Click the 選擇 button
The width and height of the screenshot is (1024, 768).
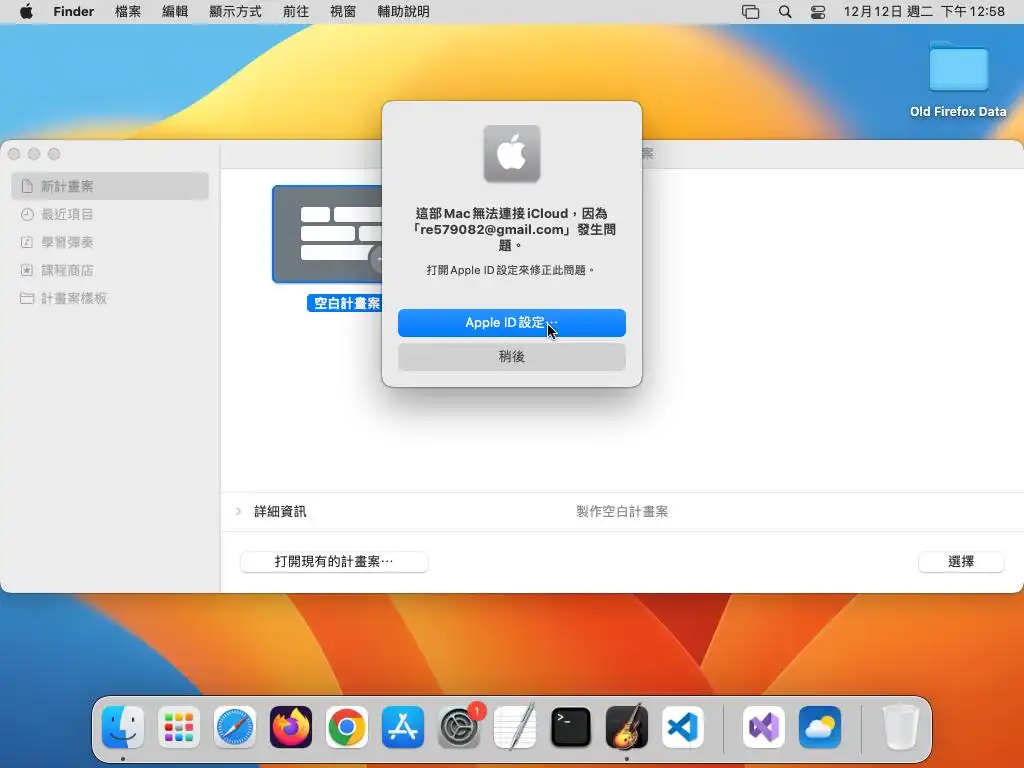961,562
